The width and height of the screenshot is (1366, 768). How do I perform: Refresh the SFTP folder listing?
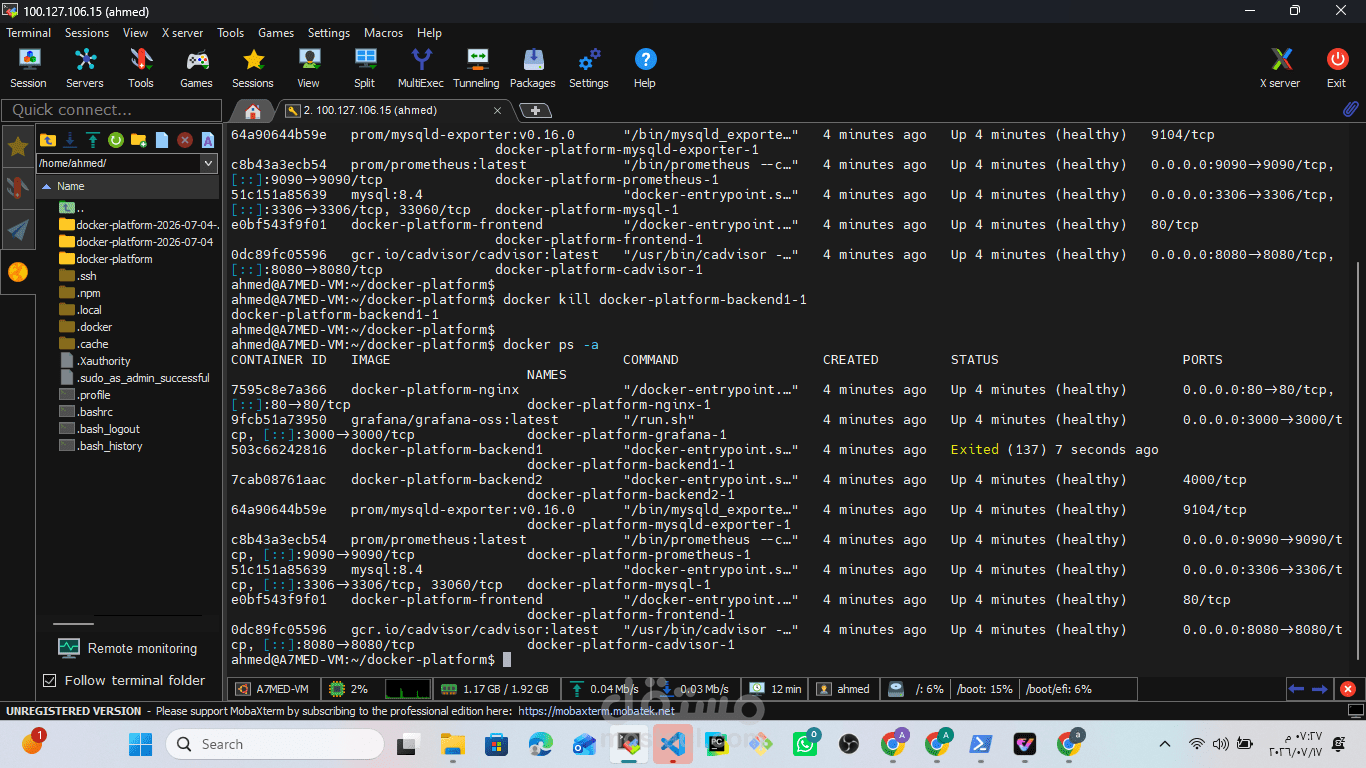(x=116, y=140)
